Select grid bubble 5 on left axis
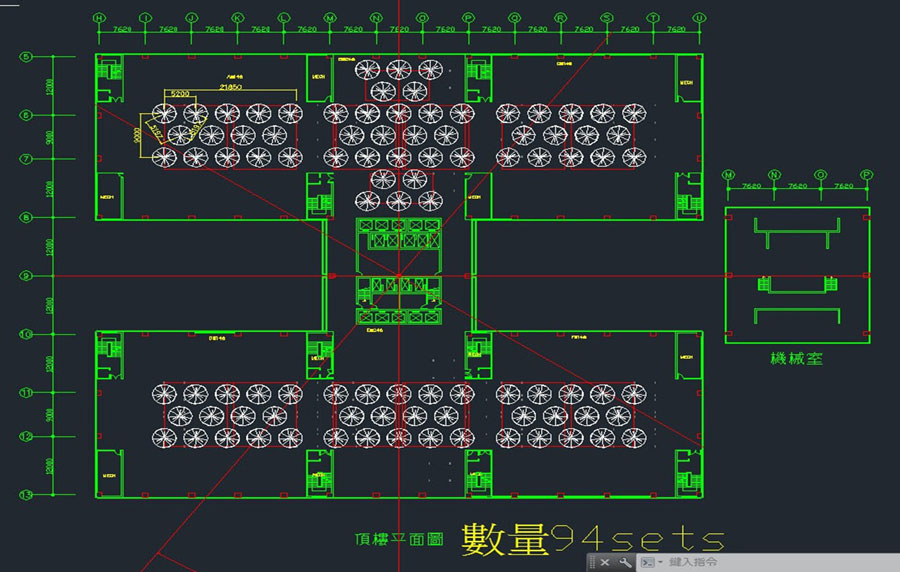Screen dimensions: 900x572 click(x=27, y=56)
